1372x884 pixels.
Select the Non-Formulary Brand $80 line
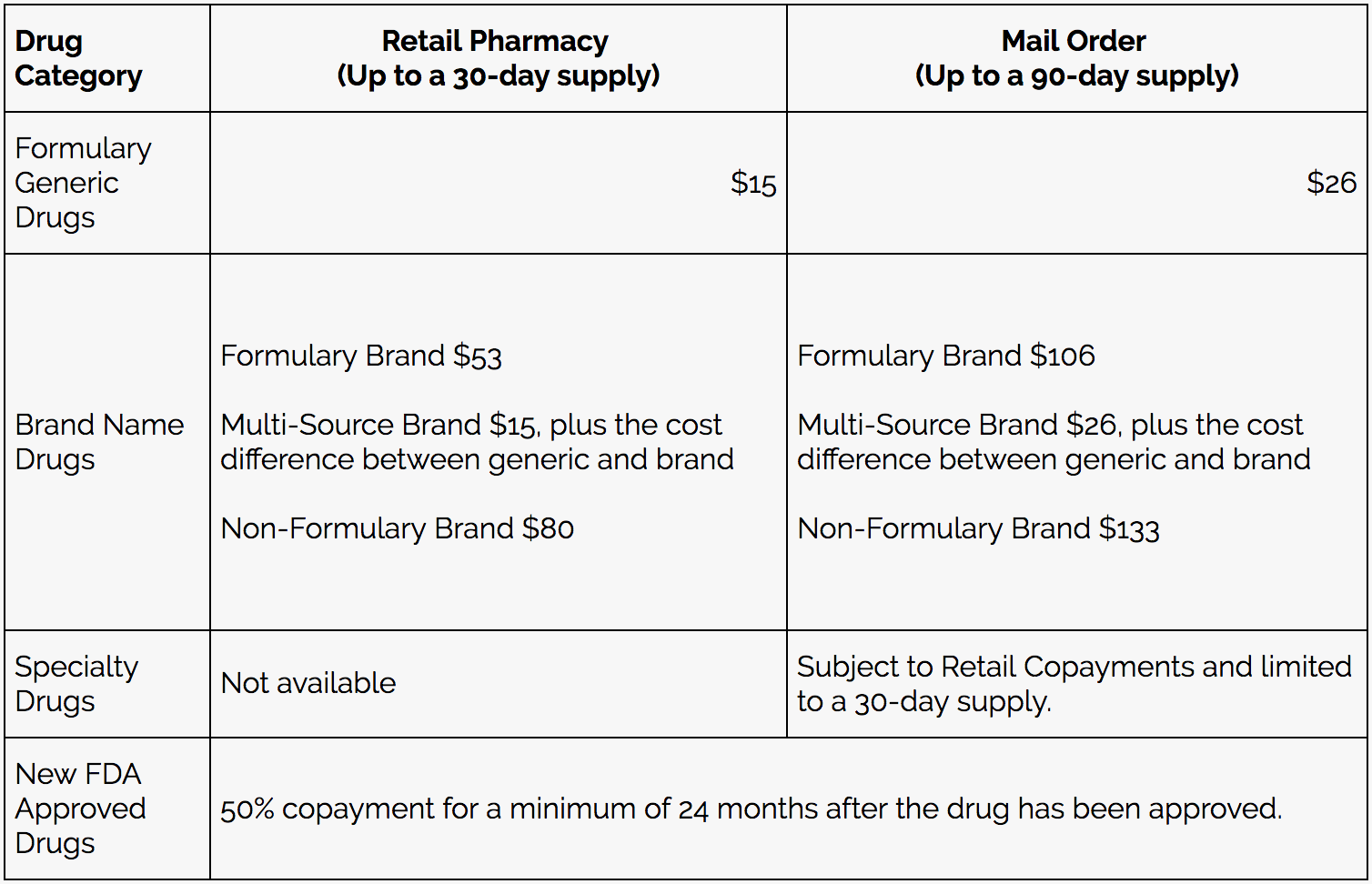click(x=397, y=528)
